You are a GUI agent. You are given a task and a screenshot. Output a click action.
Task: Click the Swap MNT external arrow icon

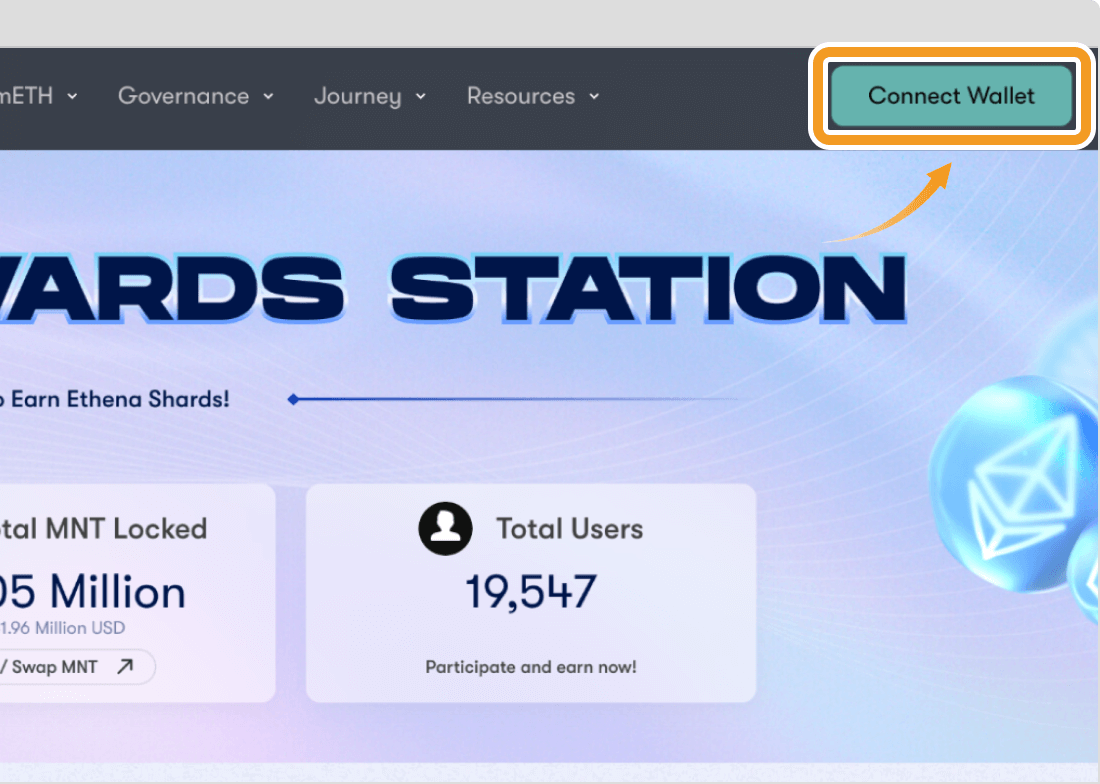click(125, 666)
